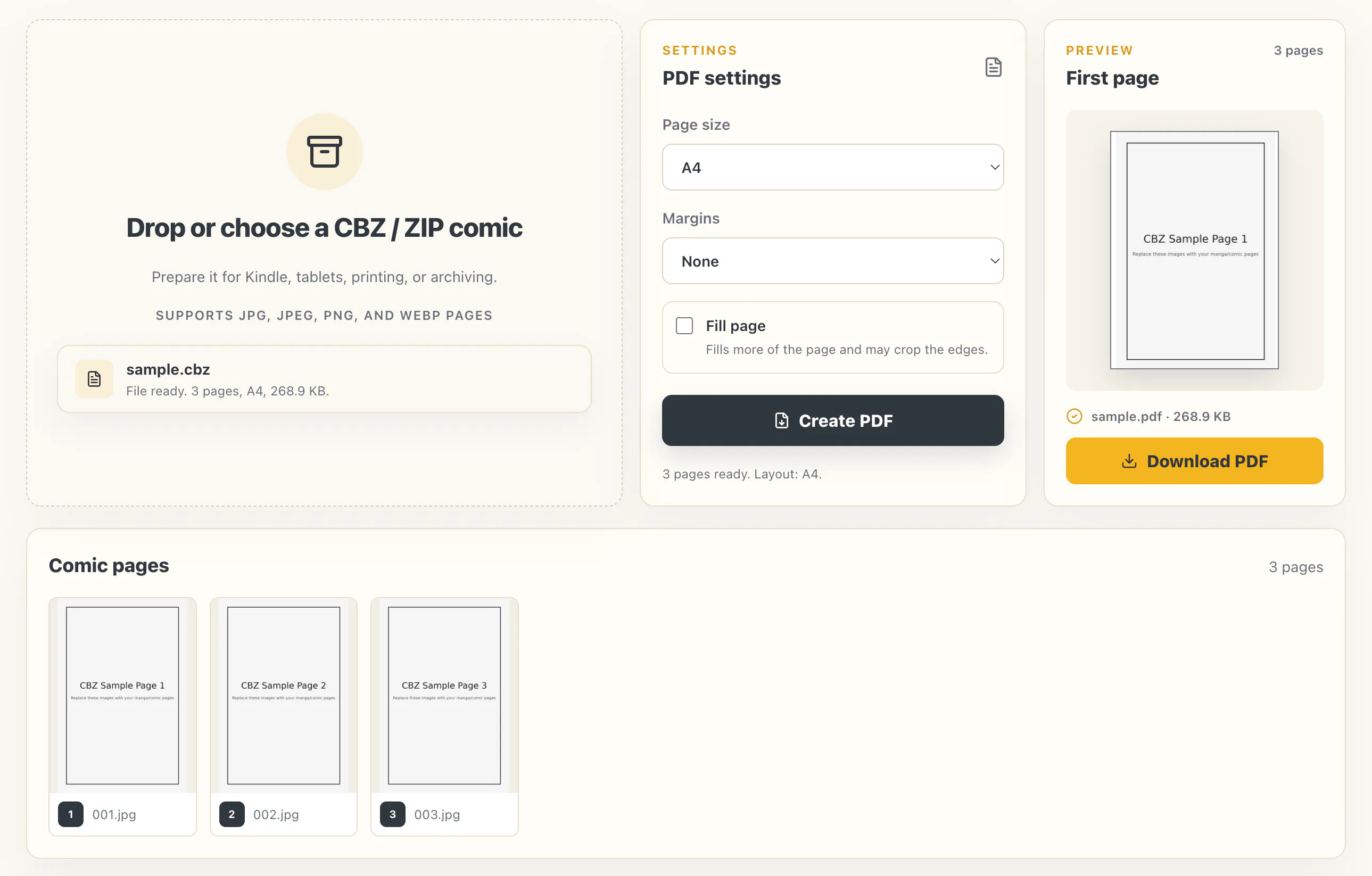
Task: Click the checkmark icon next to sample.pdf
Action: coord(1074,417)
